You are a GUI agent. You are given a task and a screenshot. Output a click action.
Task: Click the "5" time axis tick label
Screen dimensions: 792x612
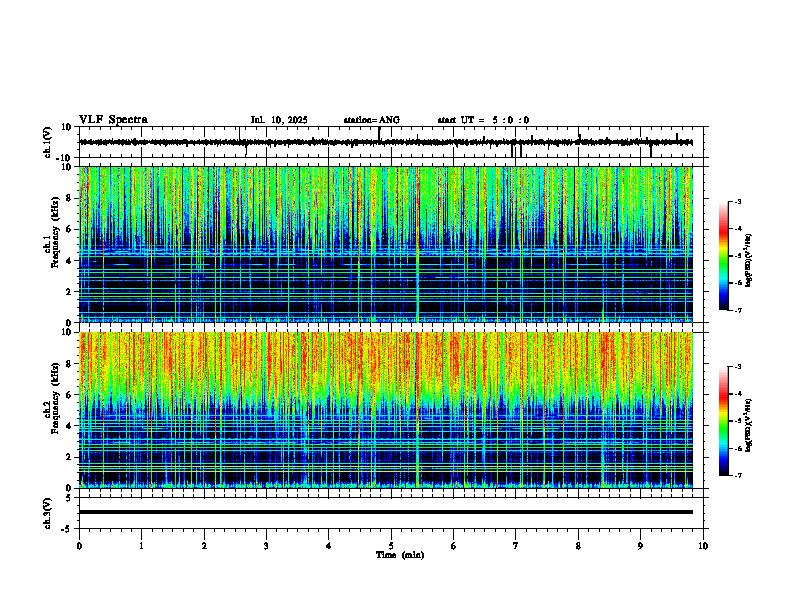click(x=391, y=546)
